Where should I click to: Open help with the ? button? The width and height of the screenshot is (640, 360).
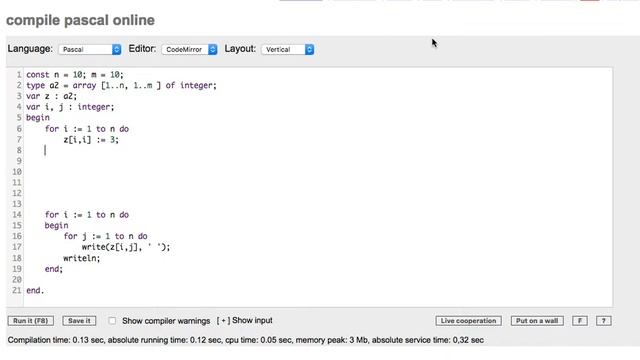coord(603,321)
